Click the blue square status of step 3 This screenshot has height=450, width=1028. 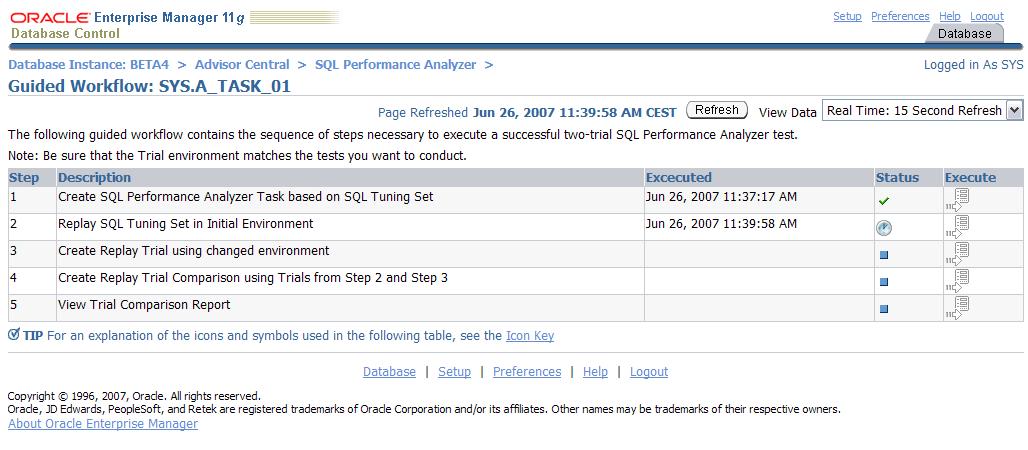pos(884,255)
